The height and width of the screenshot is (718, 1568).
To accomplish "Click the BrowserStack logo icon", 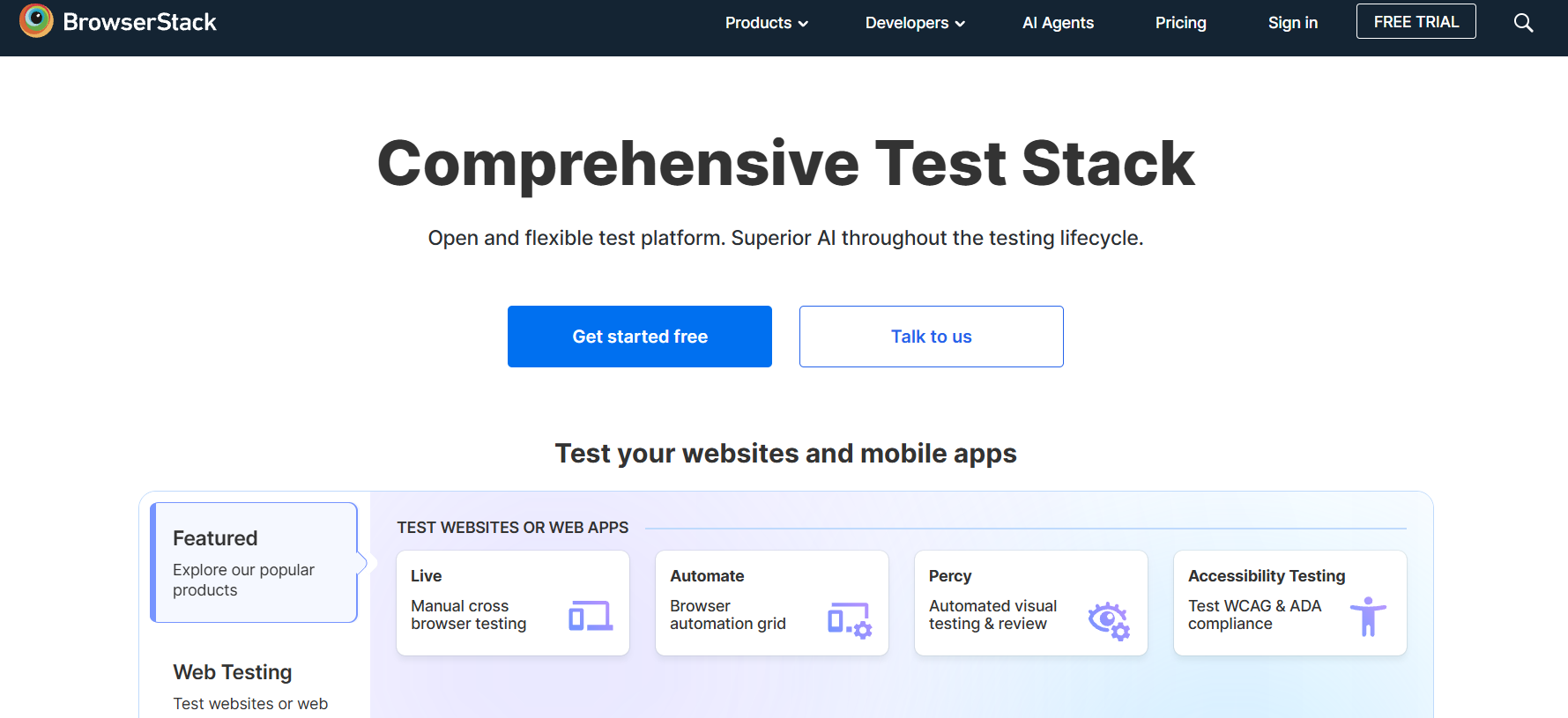I will [x=36, y=21].
